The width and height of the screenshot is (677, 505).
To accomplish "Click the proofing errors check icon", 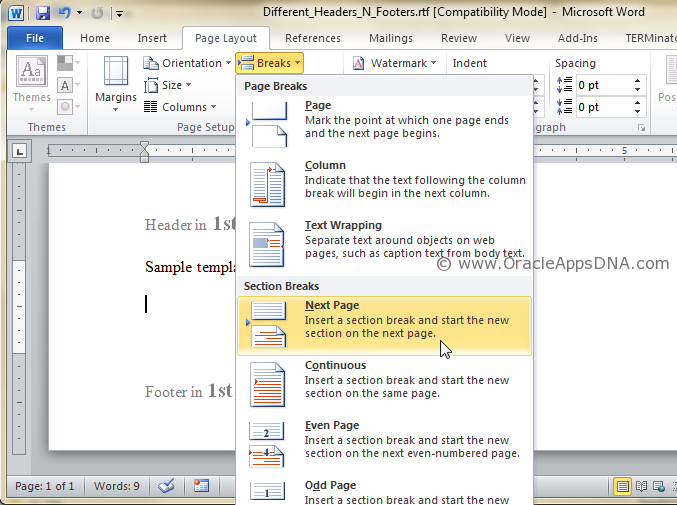I will pyautogui.click(x=166, y=486).
